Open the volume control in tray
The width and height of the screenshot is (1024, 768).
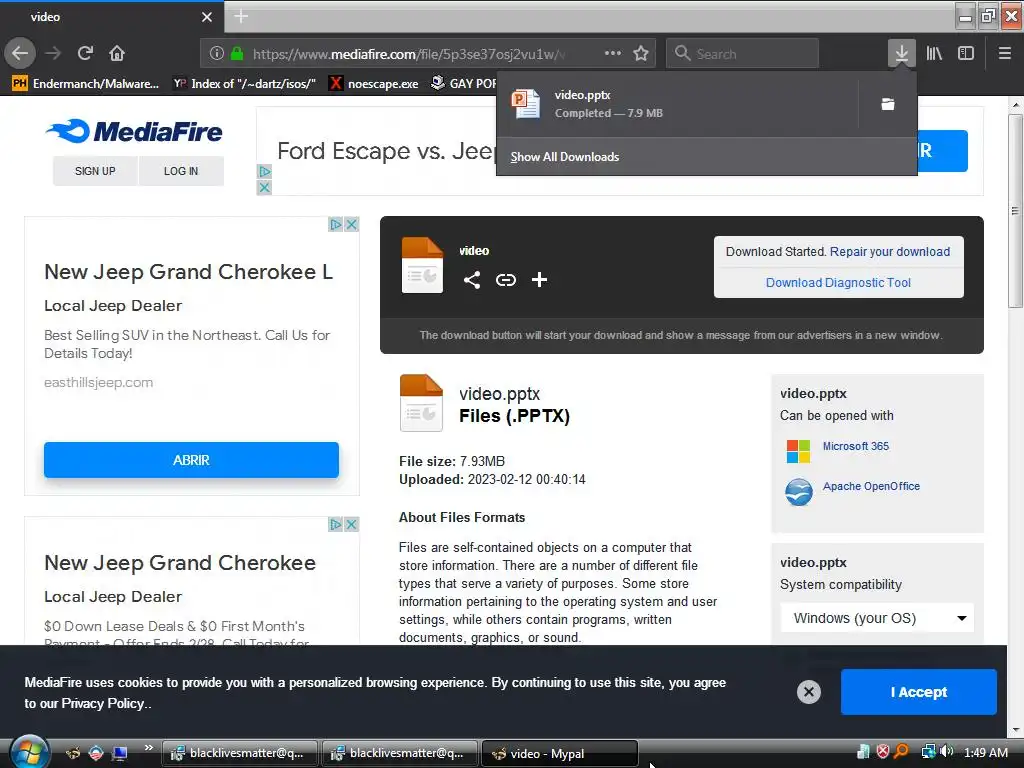[x=946, y=752]
